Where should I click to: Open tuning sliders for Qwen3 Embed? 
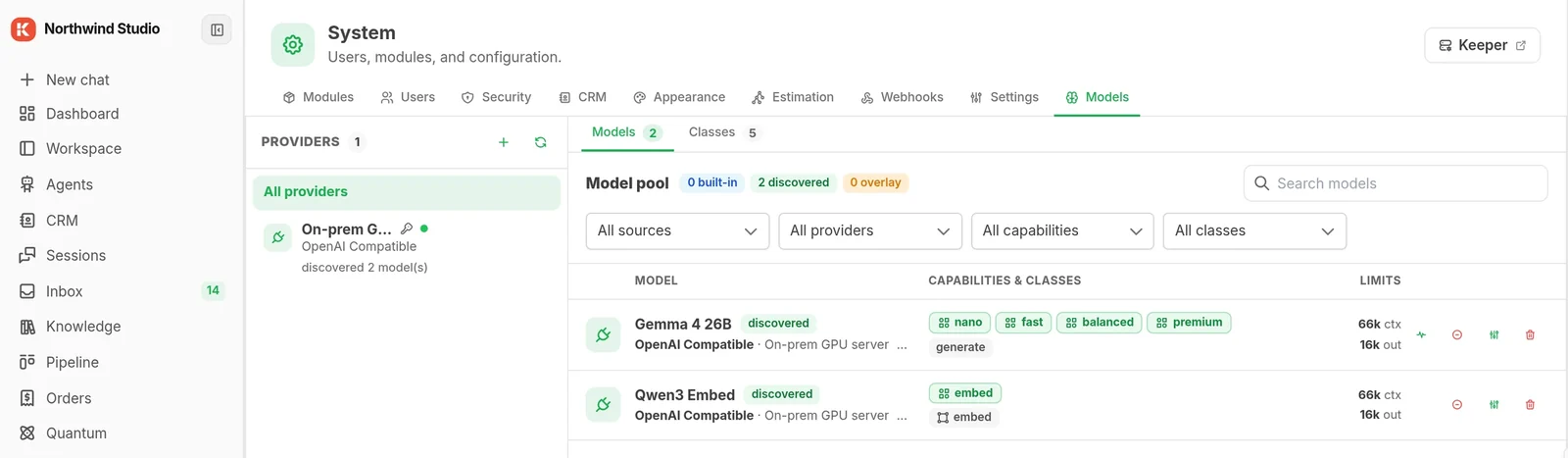(1494, 405)
